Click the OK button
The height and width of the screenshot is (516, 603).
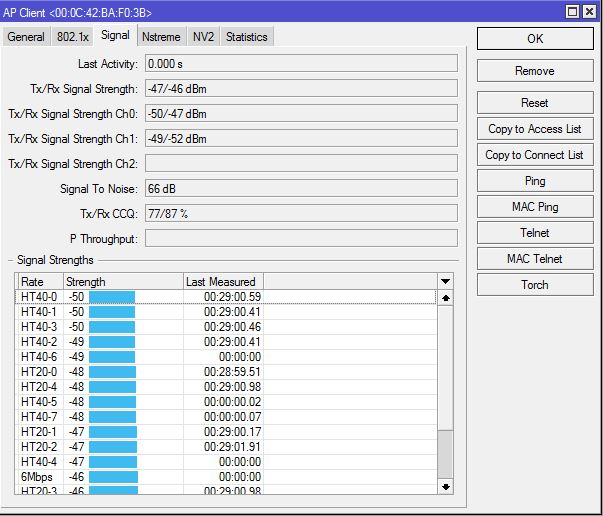[534, 39]
